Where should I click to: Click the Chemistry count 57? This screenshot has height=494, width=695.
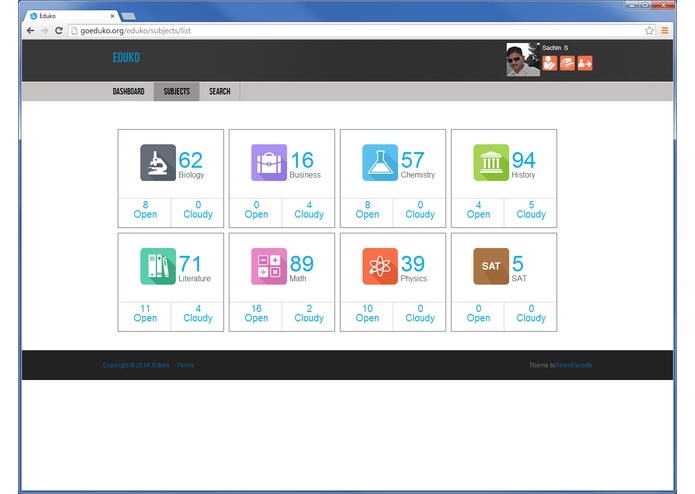tap(413, 160)
